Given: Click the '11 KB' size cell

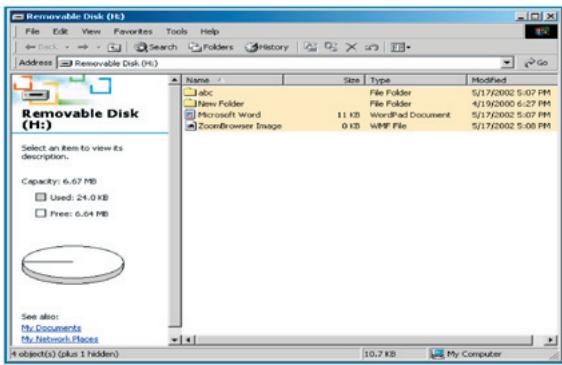Looking at the screenshot, I should [x=348, y=115].
